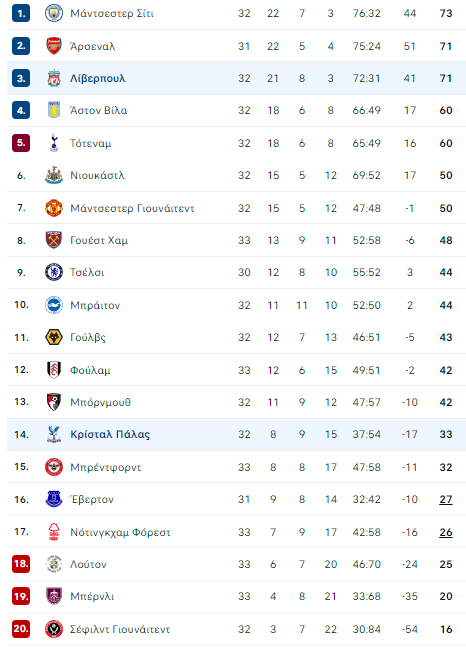The image size is (466, 651).
Task: Open the Κρίσταλ Πάλας team page
Action: click(110, 434)
